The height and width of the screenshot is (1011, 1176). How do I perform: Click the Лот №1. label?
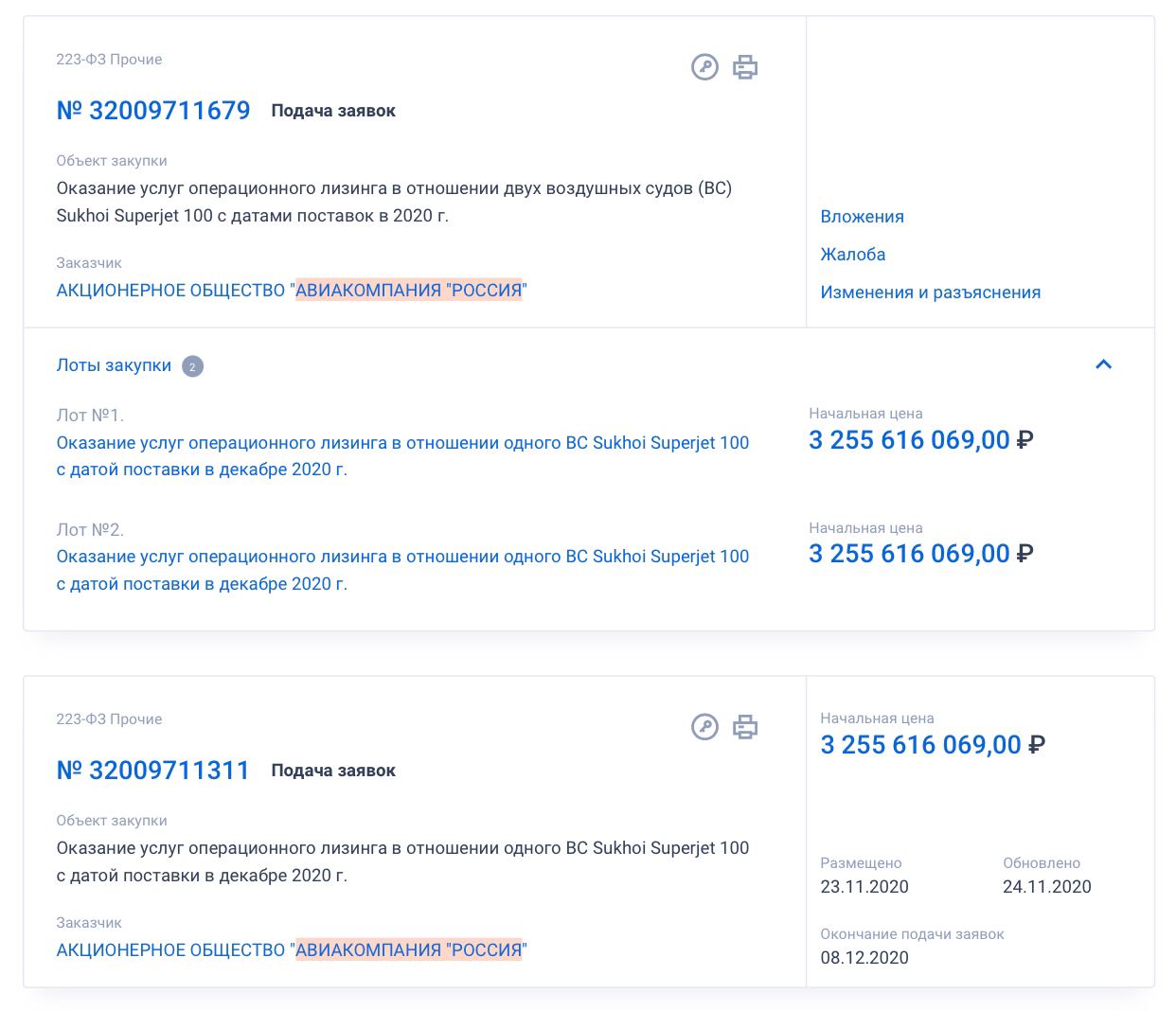[90, 416]
